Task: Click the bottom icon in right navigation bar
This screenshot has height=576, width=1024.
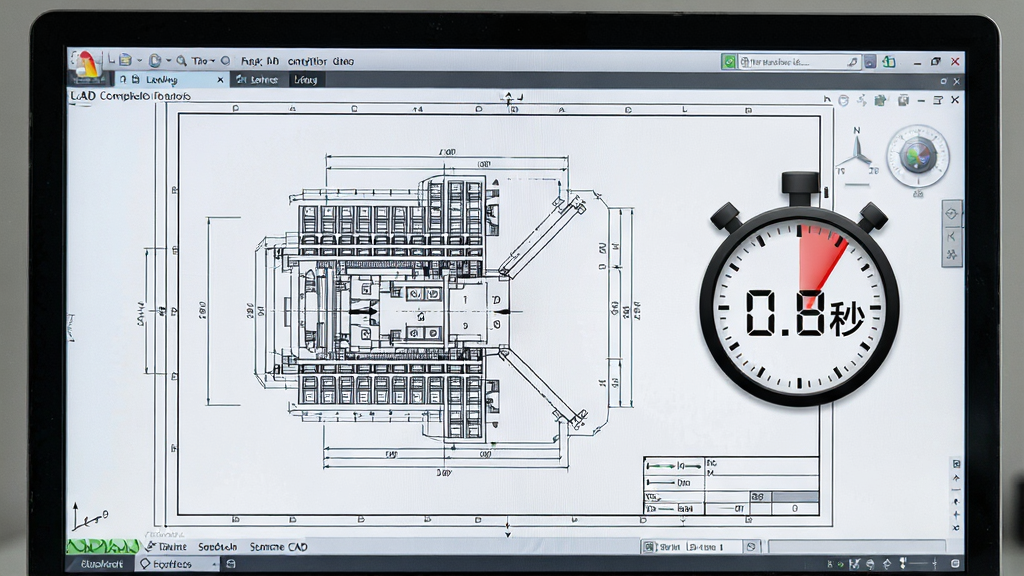Action: point(952,255)
